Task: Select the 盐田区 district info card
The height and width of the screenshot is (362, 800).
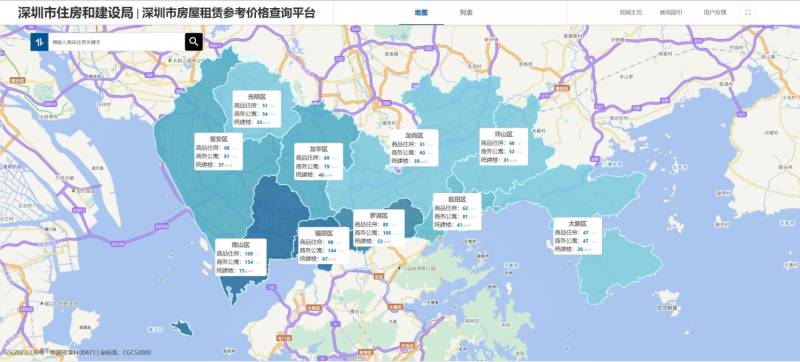Action: click(457, 212)
